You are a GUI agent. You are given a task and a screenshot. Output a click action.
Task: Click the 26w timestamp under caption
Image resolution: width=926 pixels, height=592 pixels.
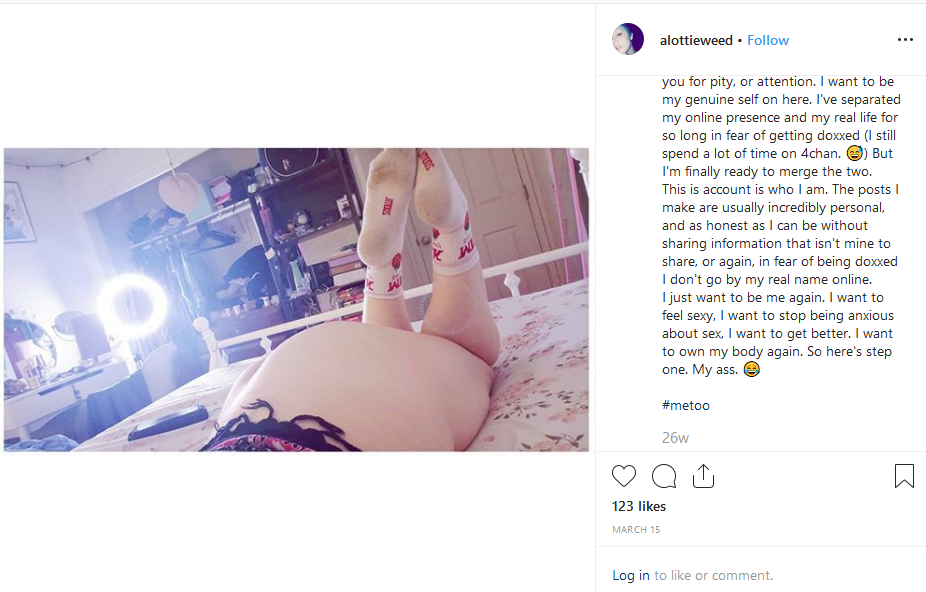click(x=676, y=438)
